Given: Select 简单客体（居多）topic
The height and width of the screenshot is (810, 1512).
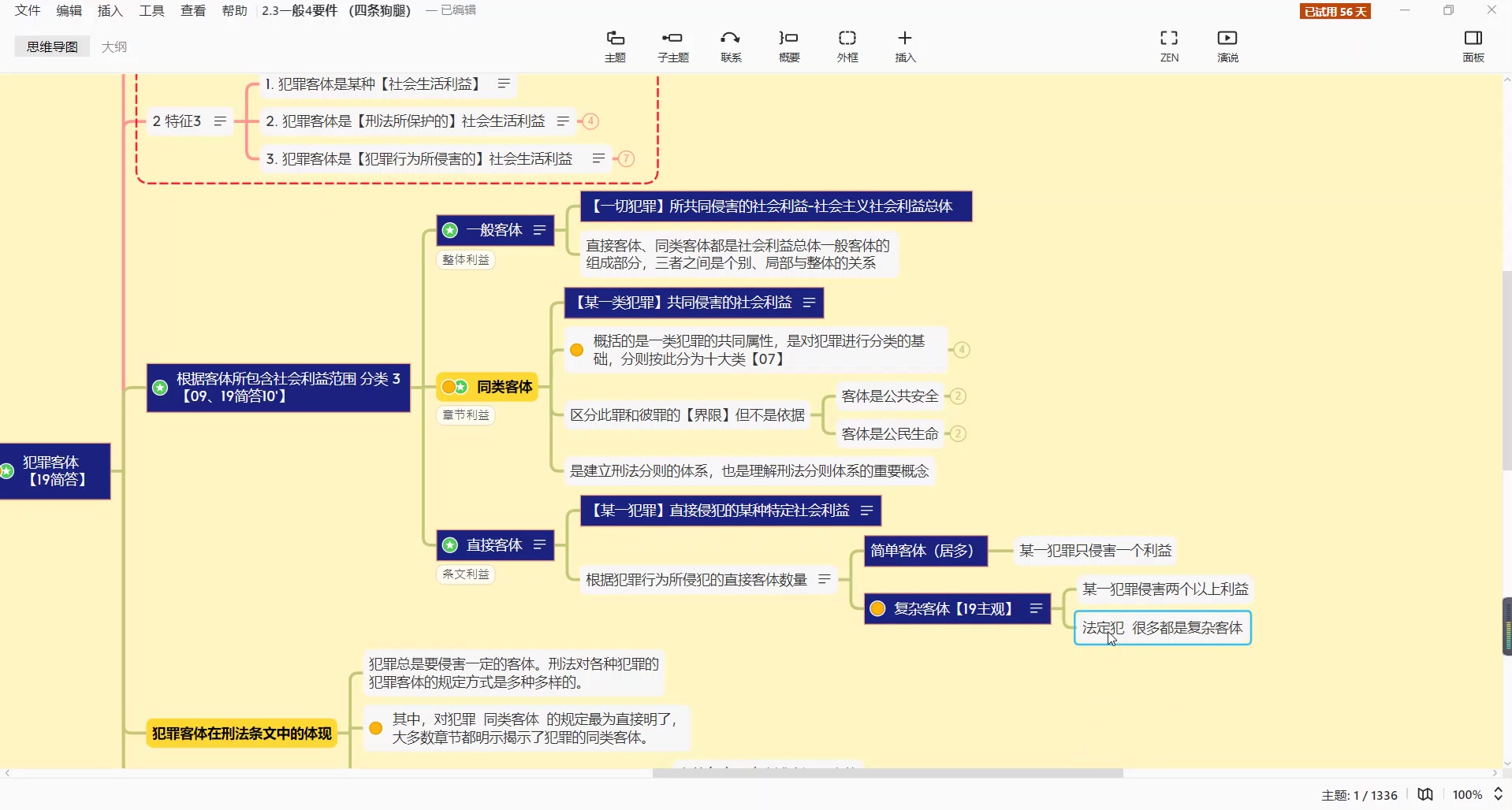Looking at the screenshot, I should tap(925, 551).
